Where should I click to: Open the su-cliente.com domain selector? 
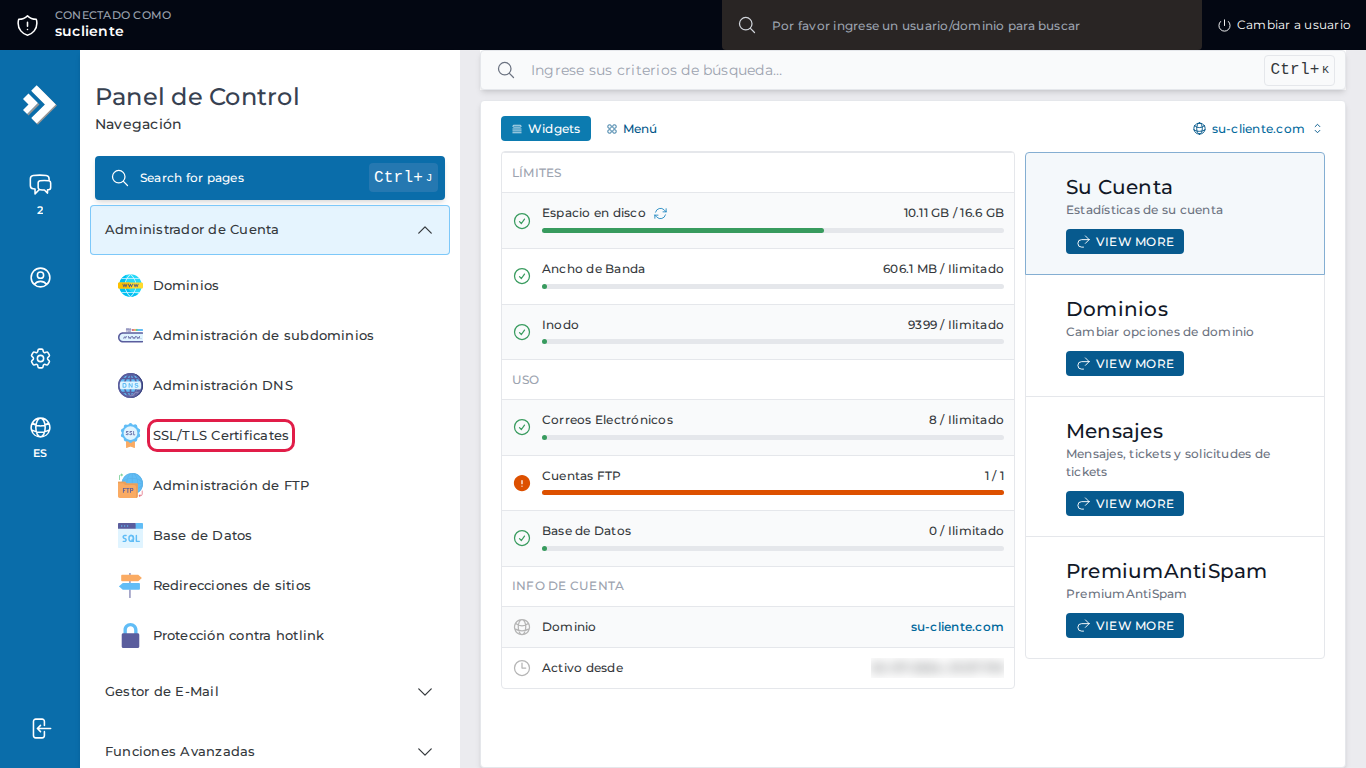(1258, 129)
